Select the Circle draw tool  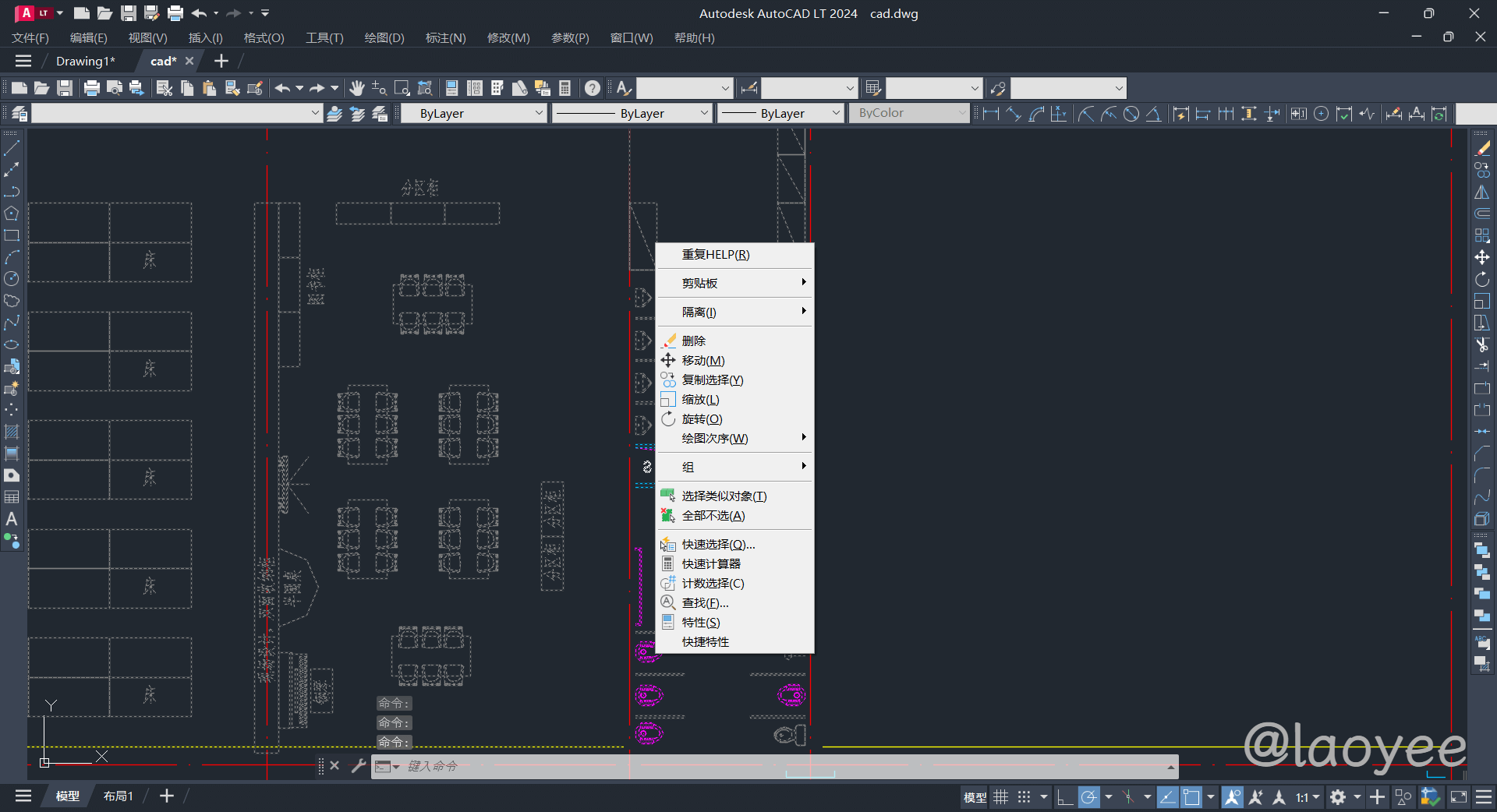coord(12,279)
